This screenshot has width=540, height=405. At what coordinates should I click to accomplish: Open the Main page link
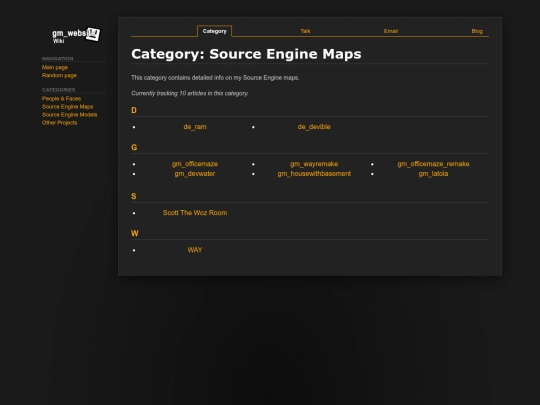click(55, 68)
